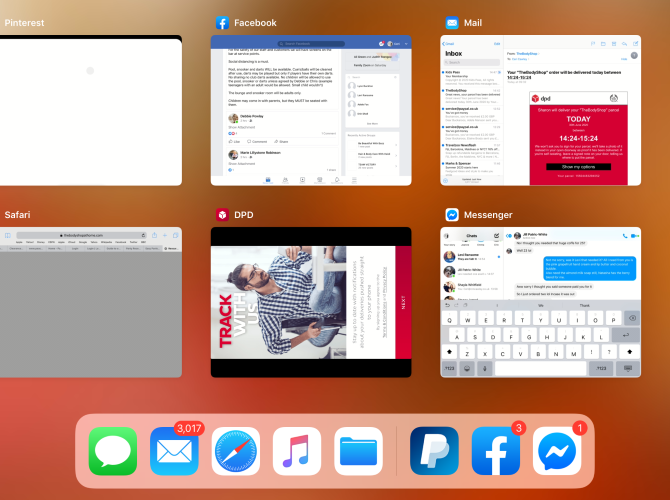
Task: Click share icon in Safari toolbar
Action: [x=154, y=235]
